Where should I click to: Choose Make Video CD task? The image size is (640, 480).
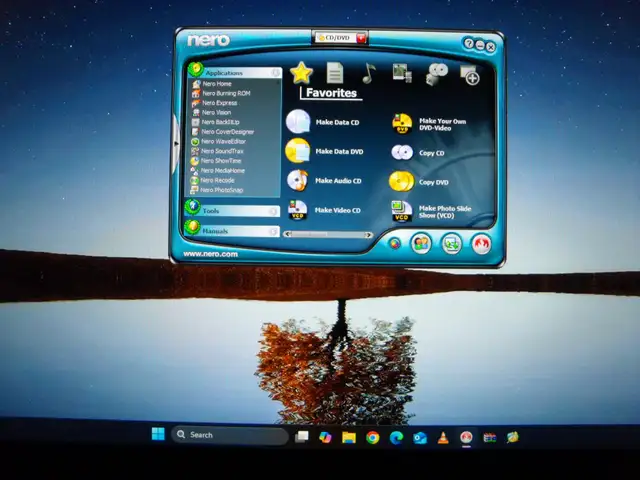[338, 210]
